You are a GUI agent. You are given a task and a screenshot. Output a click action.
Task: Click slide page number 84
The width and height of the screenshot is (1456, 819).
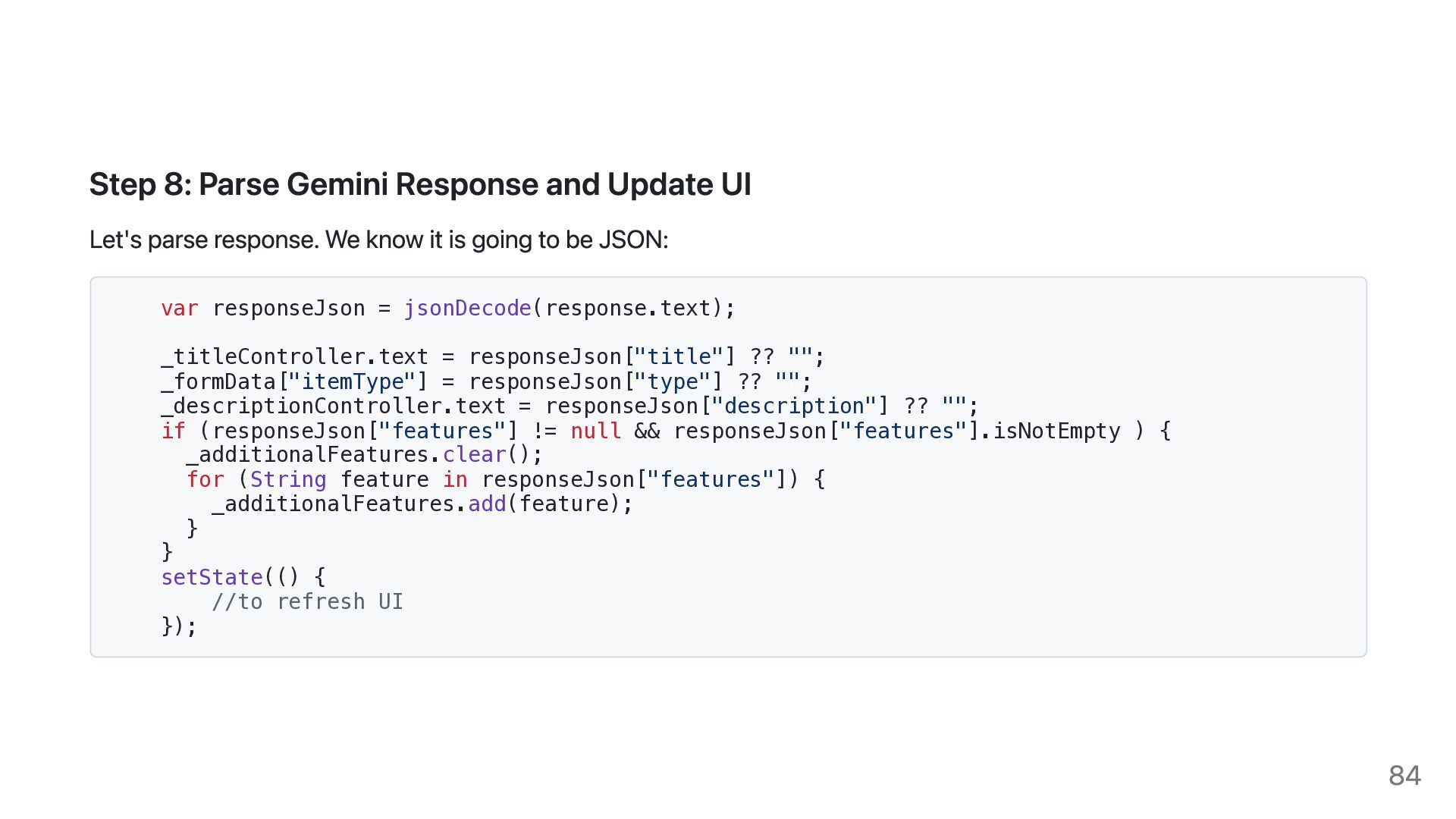tap(1404, 775)
